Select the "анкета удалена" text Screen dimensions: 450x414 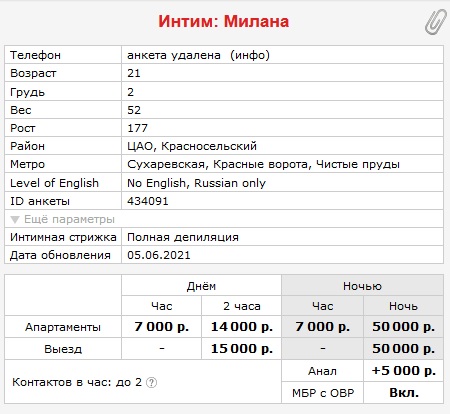[x=174, y=55]
